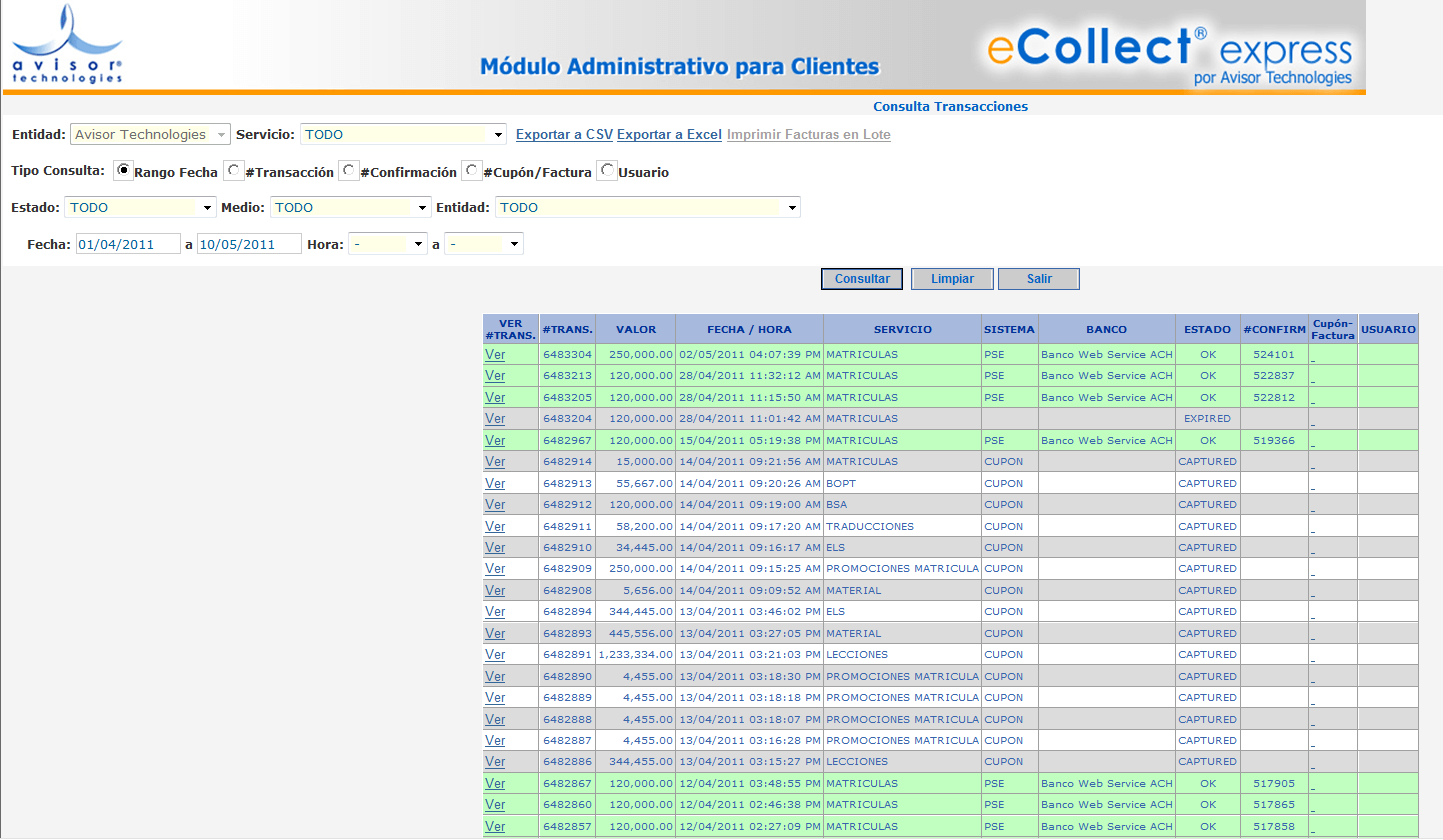Open the start Hora dropdown
The image size is (1443, 840).
[x=388, y=244]
